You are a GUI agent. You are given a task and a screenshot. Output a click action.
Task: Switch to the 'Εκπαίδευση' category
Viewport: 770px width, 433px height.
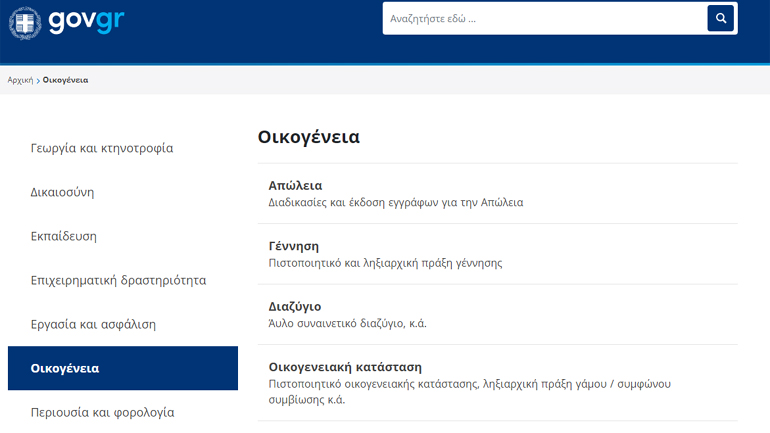point(63,236)
